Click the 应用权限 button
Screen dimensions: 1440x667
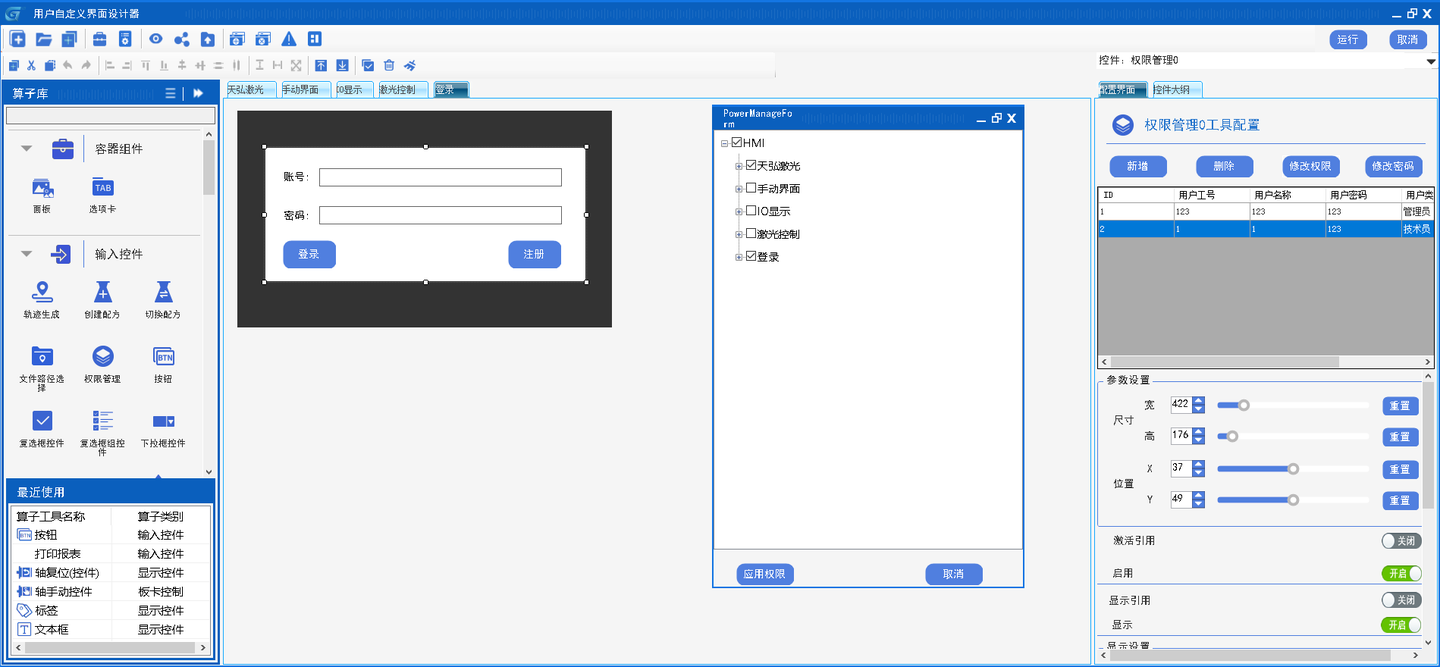click(x=765, y=574)
